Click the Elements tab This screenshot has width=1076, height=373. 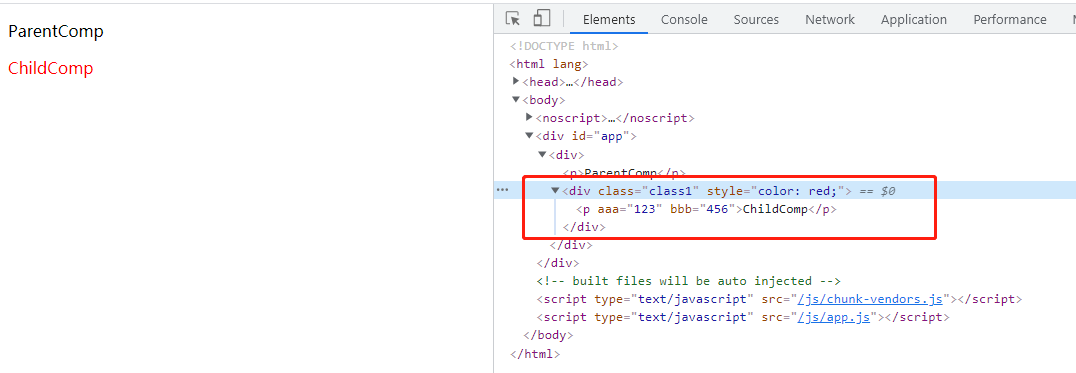click(x=609, y=20)
